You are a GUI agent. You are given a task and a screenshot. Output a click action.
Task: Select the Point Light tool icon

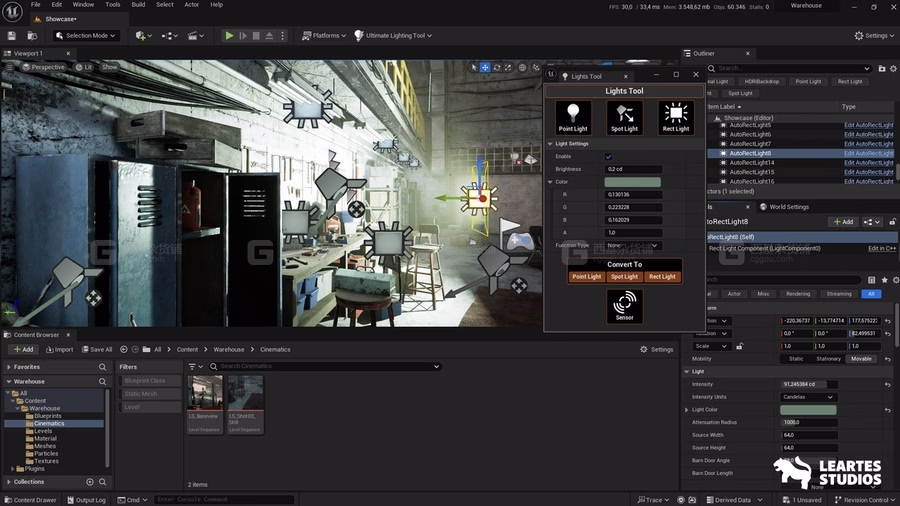(573, 118)
